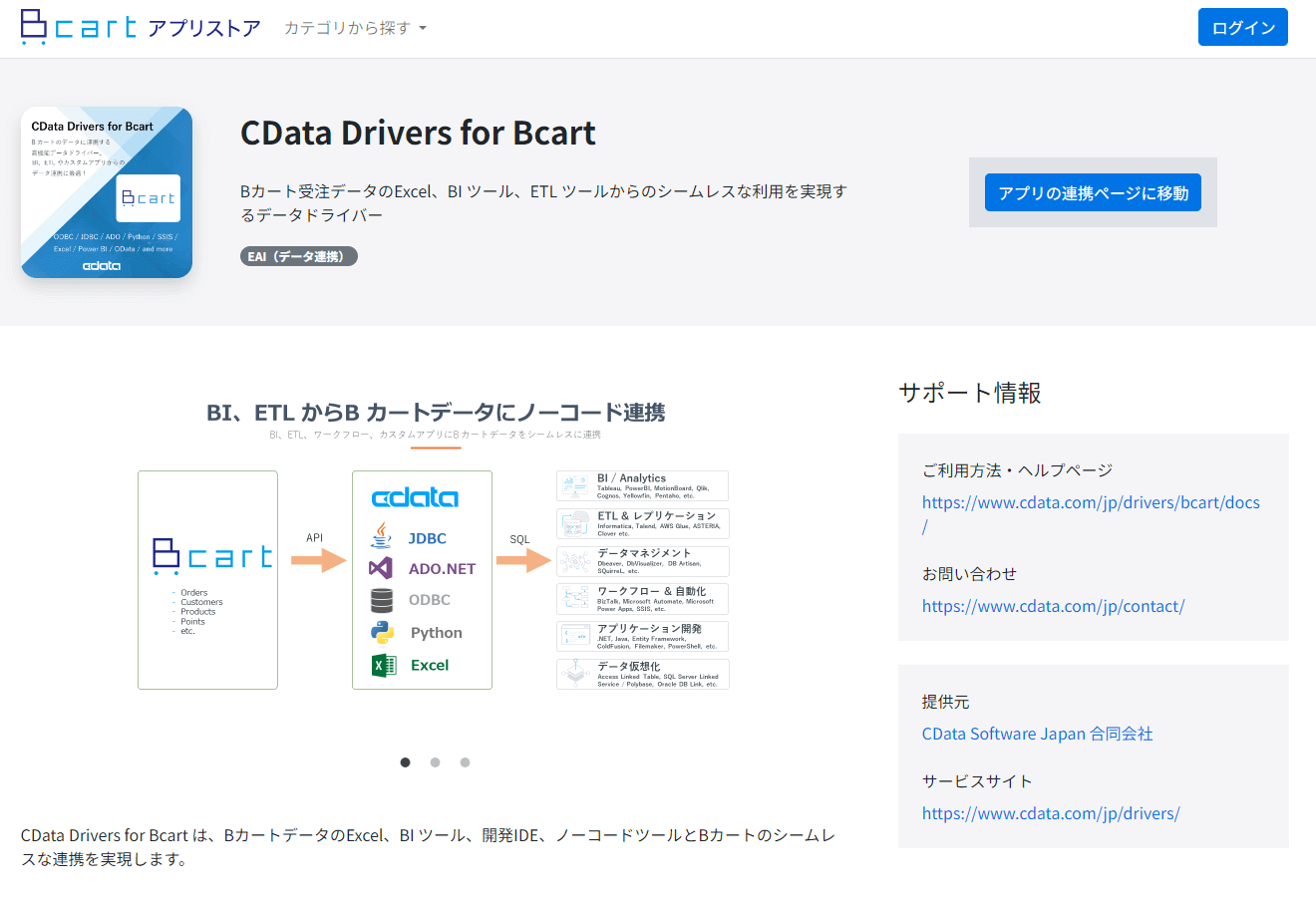The image size is (1316, 901).
Task: Click the Excel icon in slide
Action: tap(383, 665)
